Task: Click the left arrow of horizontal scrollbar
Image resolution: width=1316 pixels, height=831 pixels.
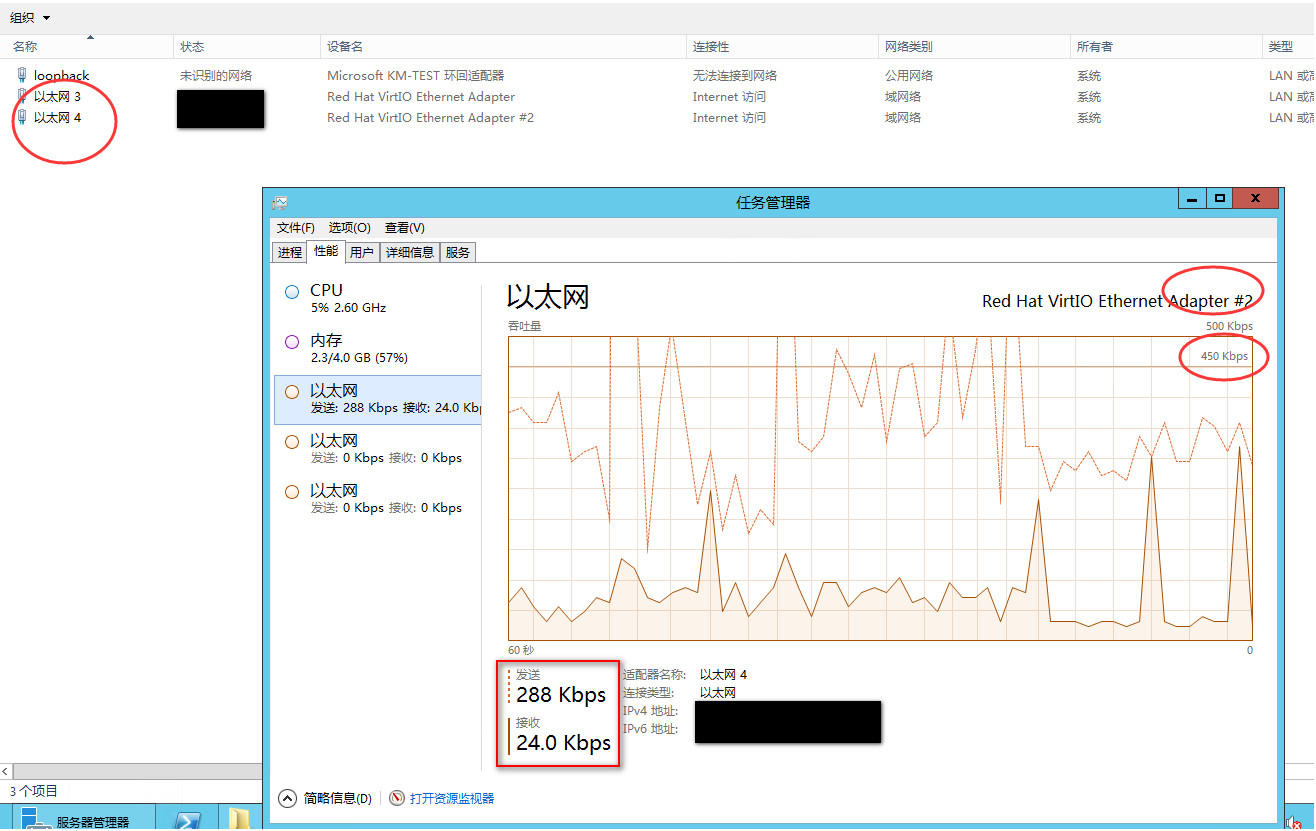Action: pos(6,772)
